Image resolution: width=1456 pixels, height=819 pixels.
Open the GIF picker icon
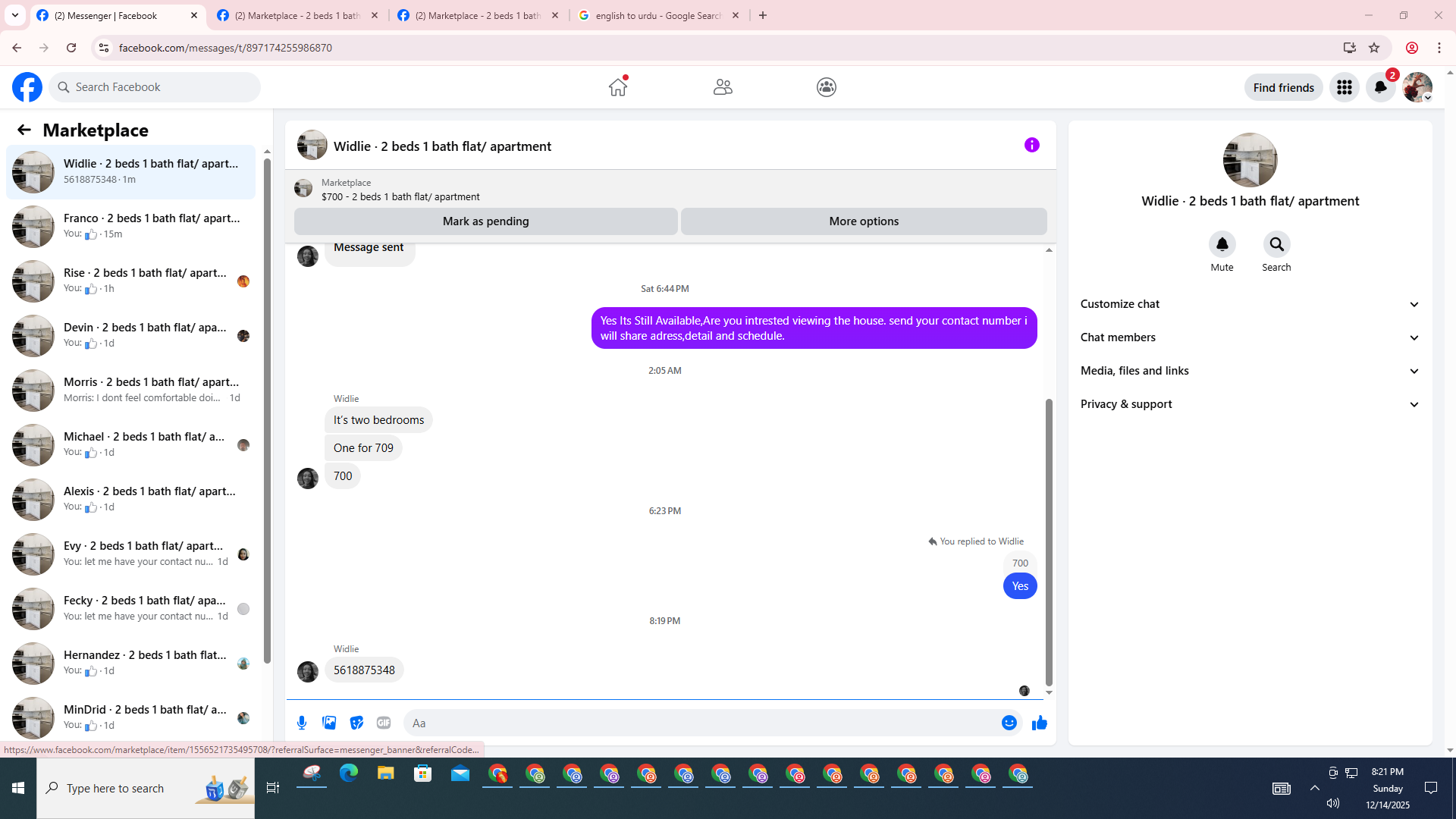(x=384, y=723)
